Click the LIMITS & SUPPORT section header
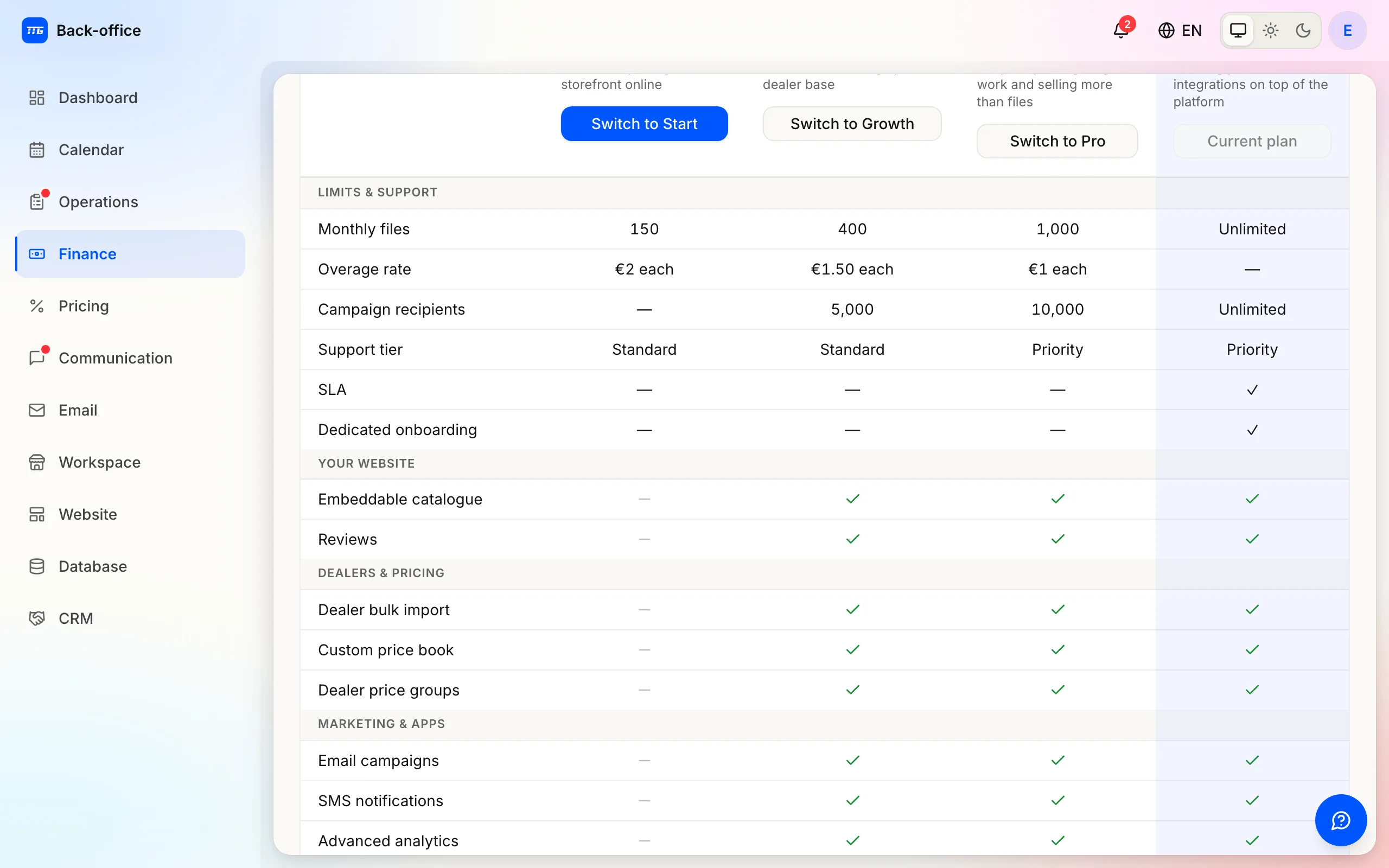1389x868 pixels. point(378,192)
